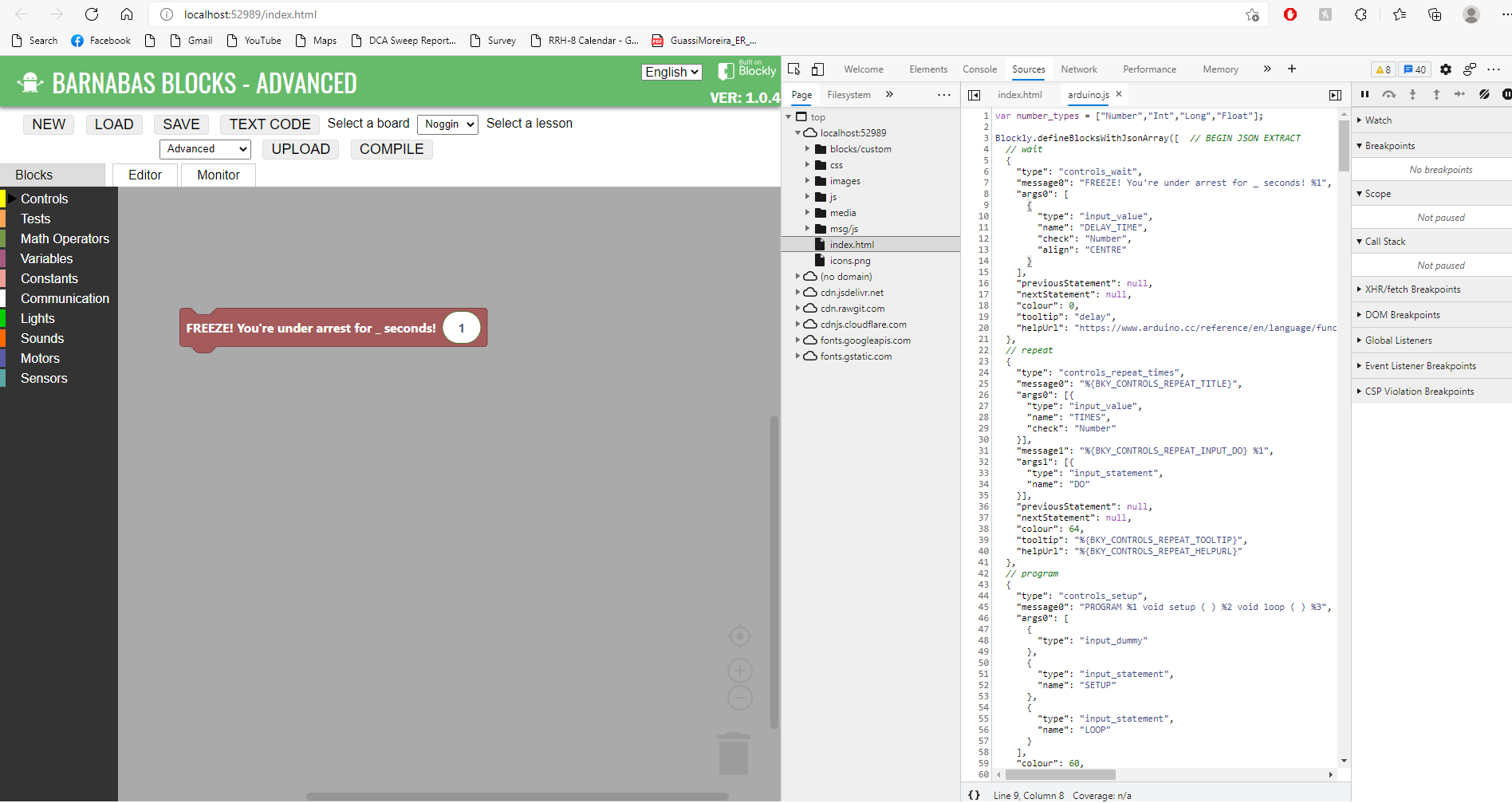
Task: Step into the next function call
Action: pyautogui.click(x=1412, y=94)
